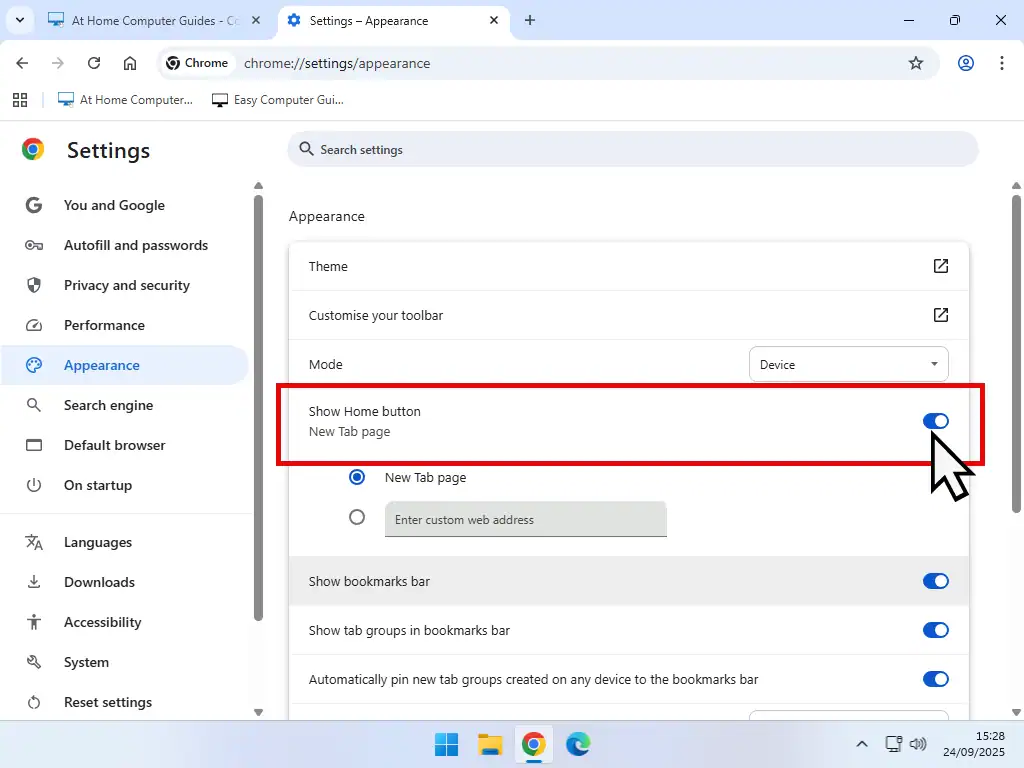Screen dimensions: 1024x768
Task: Open the Easy Computer Guides bookmark
Action: 278,100
